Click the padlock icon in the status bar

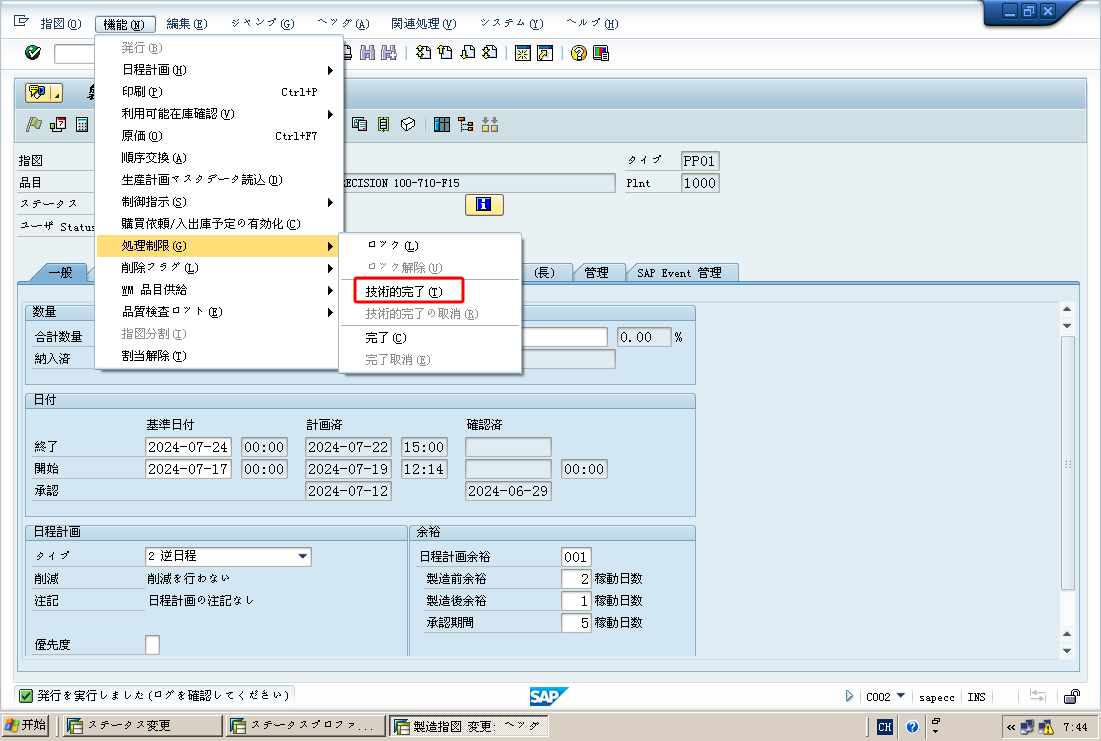(x=1070, y=697)
